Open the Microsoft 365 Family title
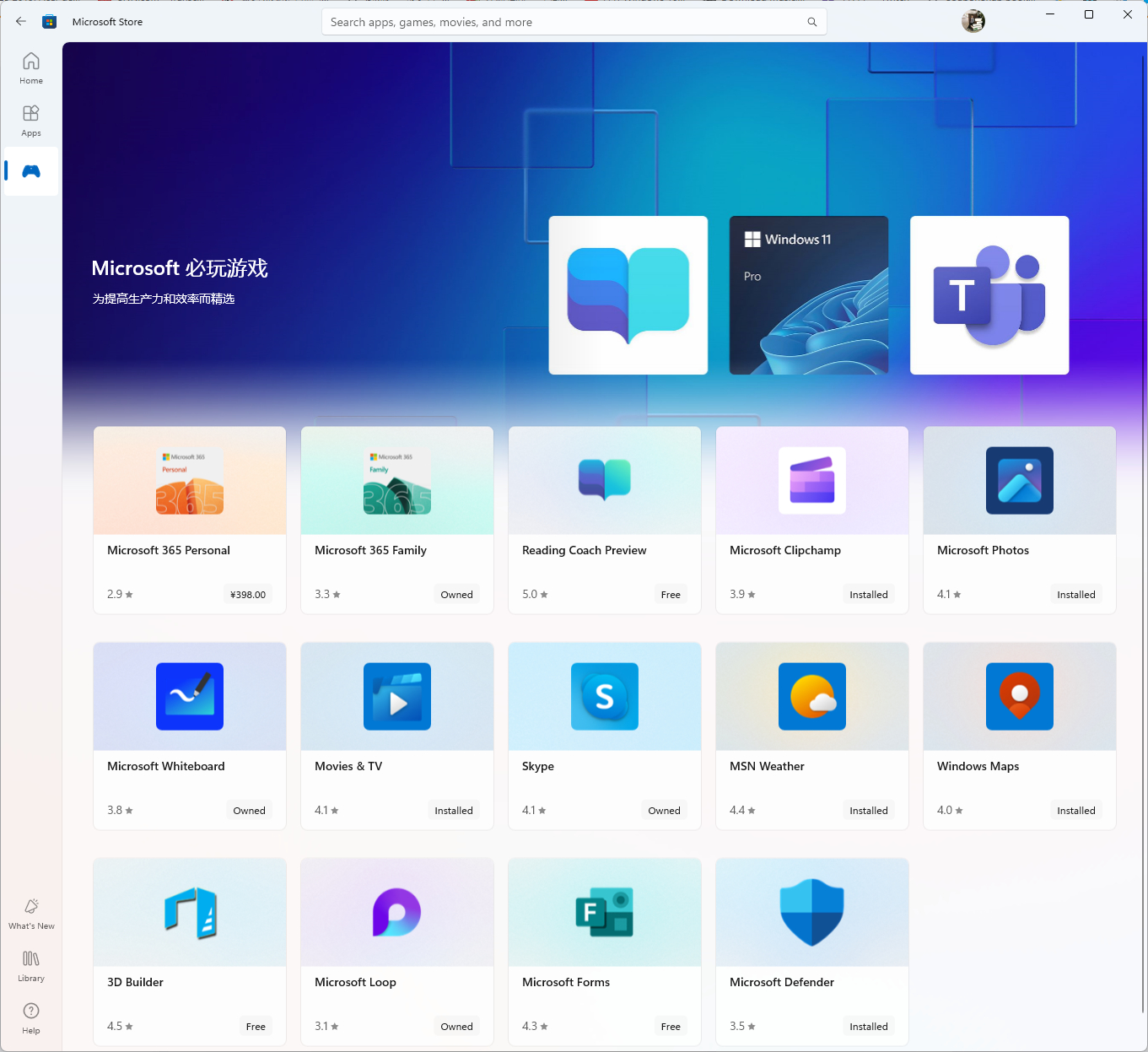1148x1052 pixels. 370,550
